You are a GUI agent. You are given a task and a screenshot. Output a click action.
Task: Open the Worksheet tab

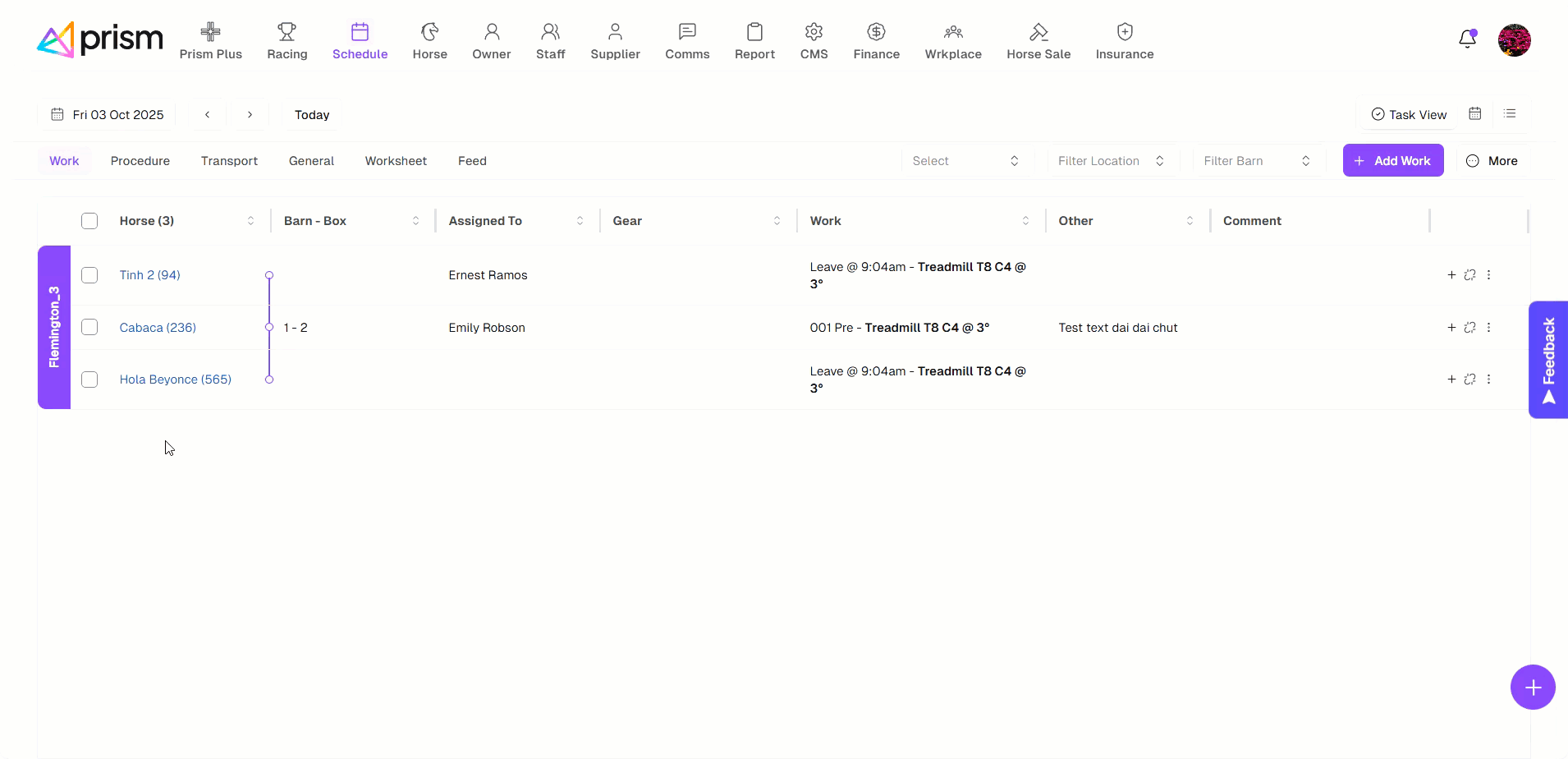pyautogui.click(x=396, y=161)
